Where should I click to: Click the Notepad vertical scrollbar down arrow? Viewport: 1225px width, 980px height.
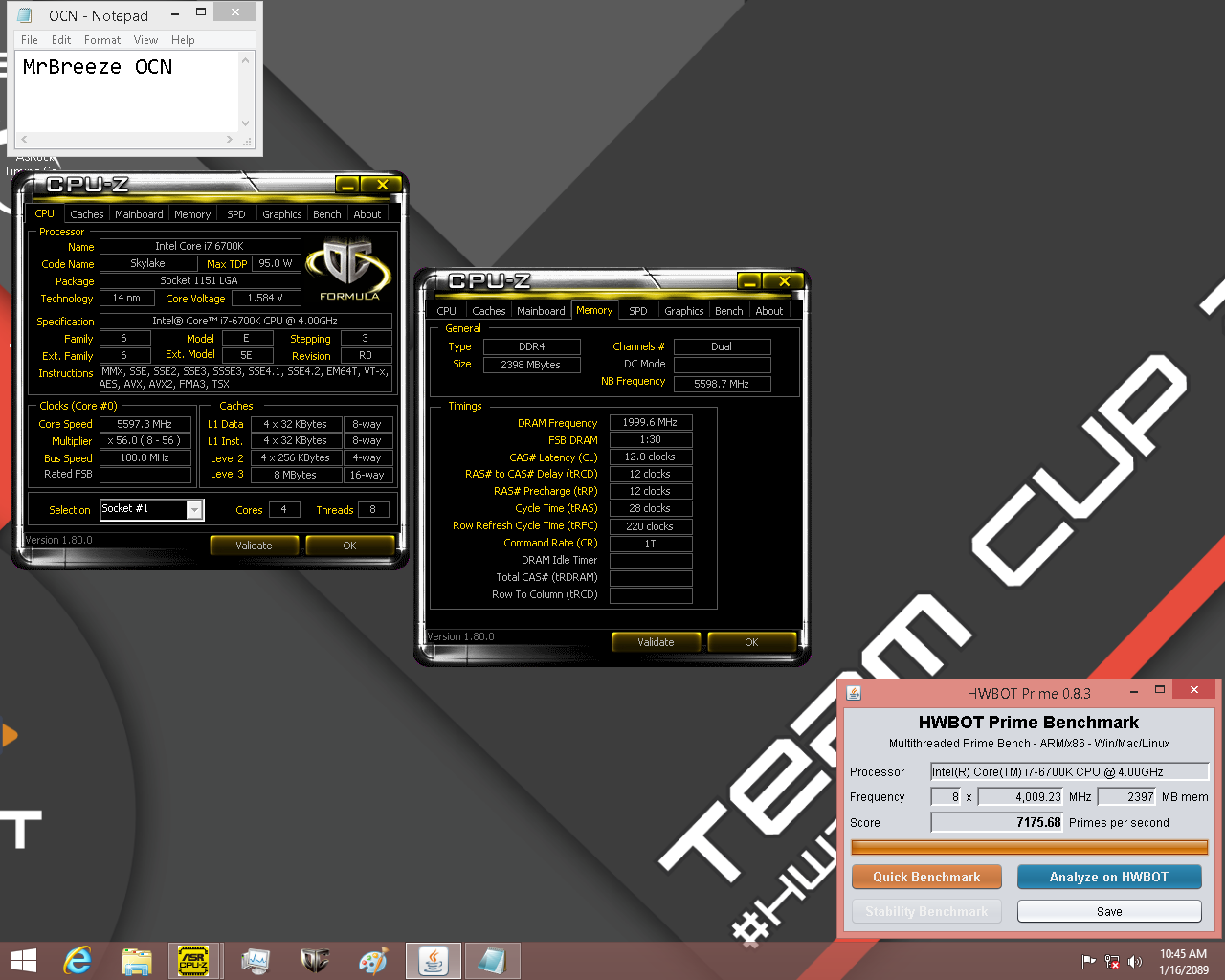pyautogui.click(x=246, y=122)
